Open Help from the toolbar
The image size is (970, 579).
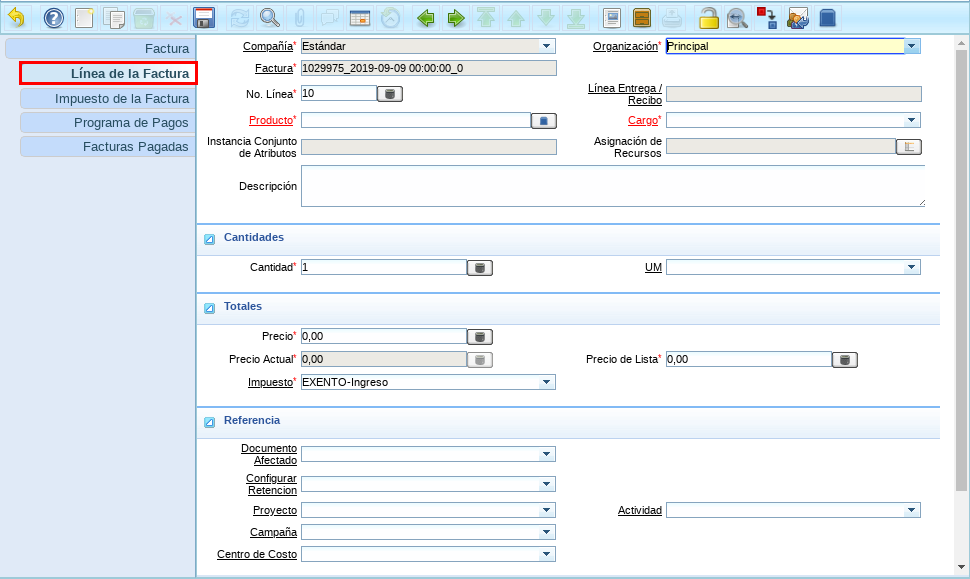click(x=53, y=18)
